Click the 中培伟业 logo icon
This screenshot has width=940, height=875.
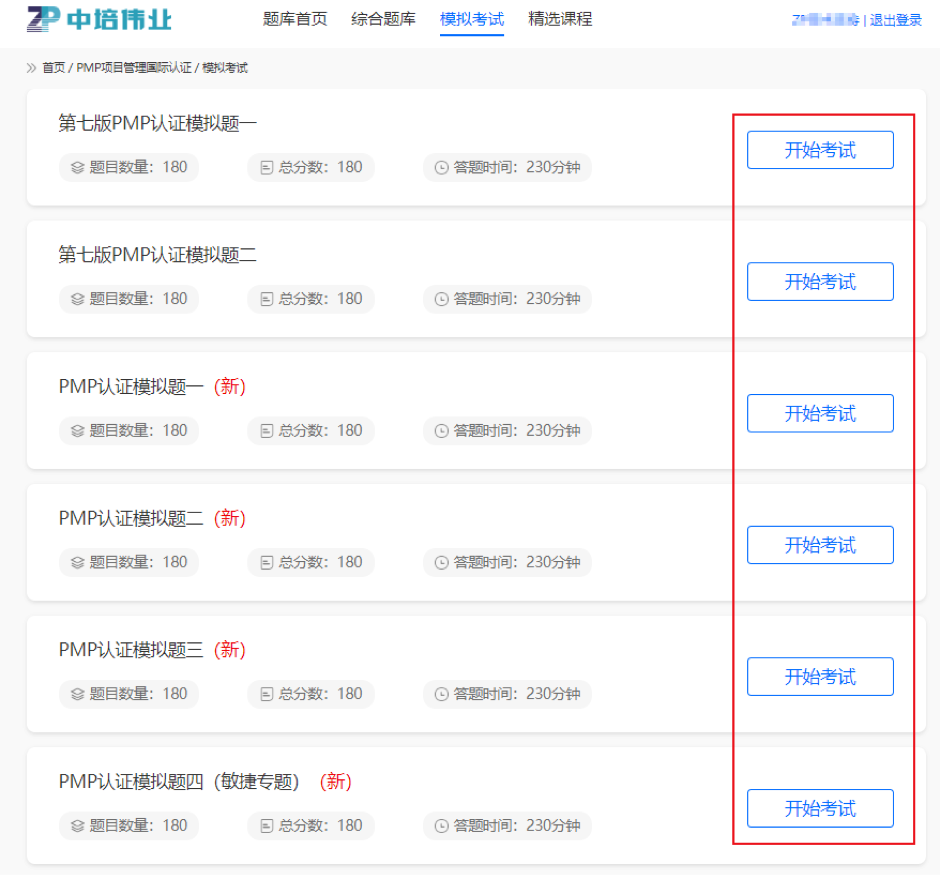[x=43, y=19]
